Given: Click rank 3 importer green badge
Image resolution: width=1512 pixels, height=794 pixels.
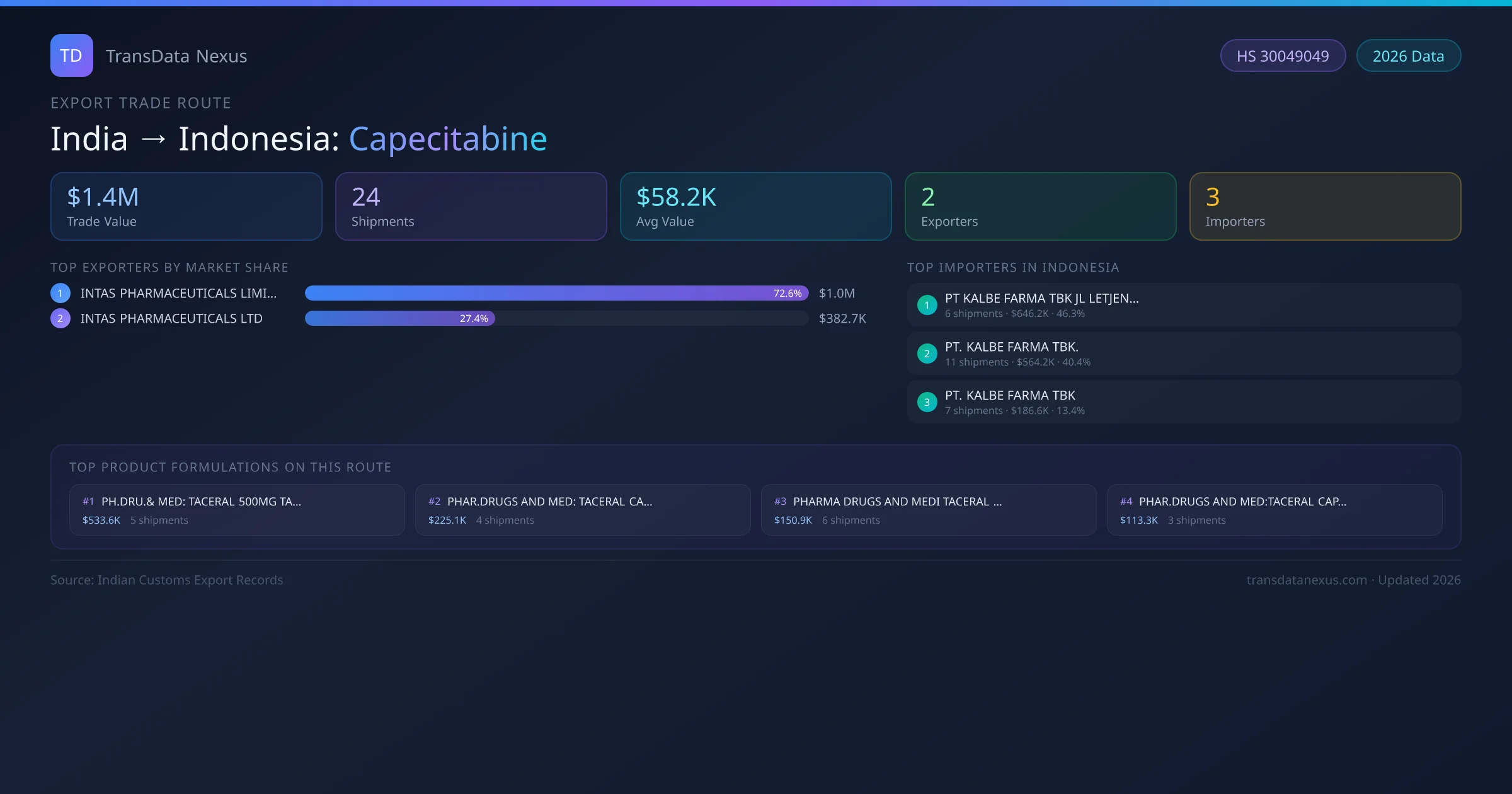Looking at the screenshot, I should [927, 402].
